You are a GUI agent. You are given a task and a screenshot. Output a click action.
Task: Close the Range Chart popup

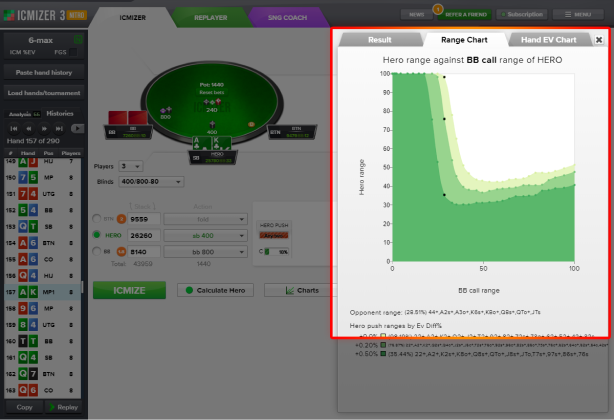(599, 40)
